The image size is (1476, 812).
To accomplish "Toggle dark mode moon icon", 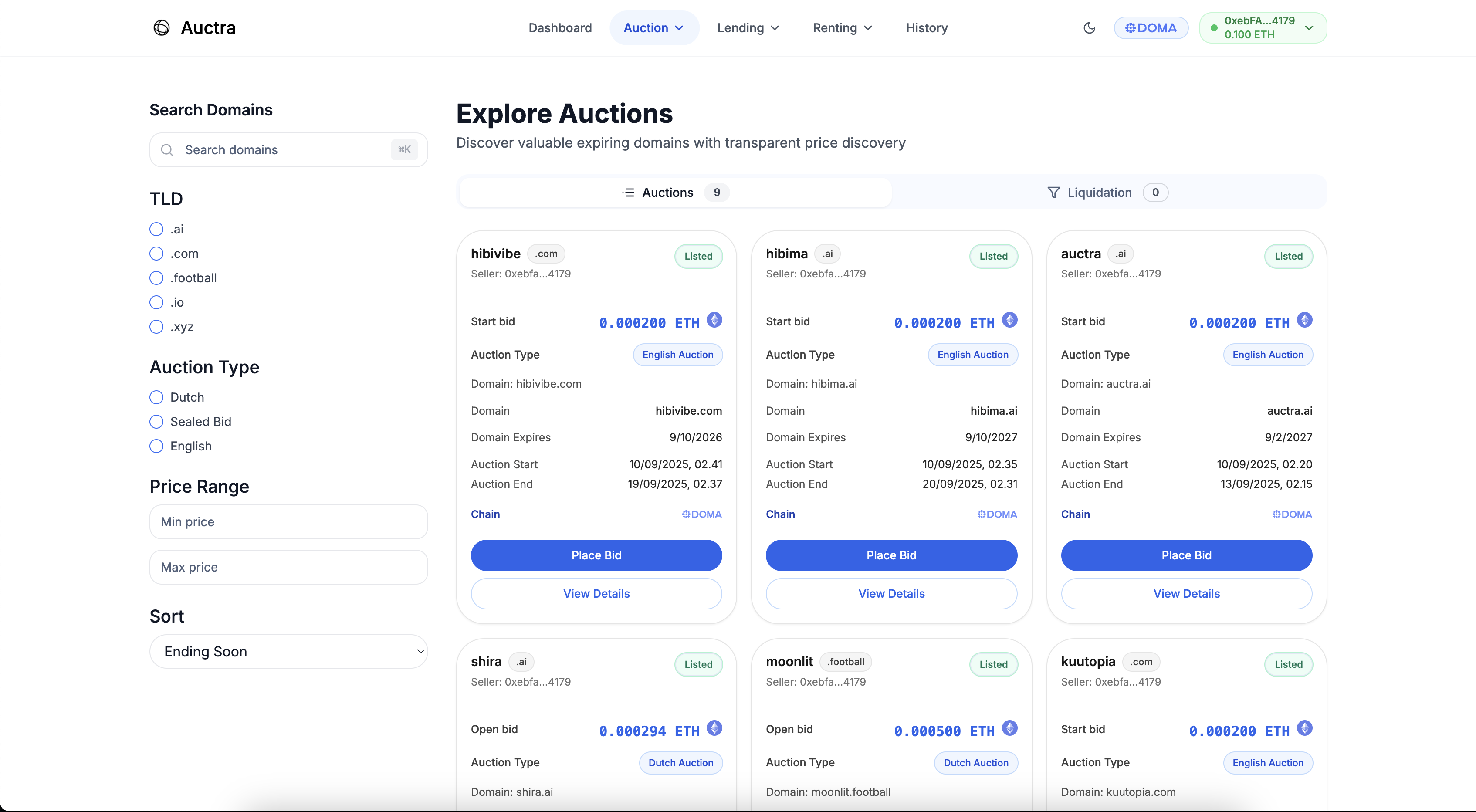I will (x=1089, y=27).
